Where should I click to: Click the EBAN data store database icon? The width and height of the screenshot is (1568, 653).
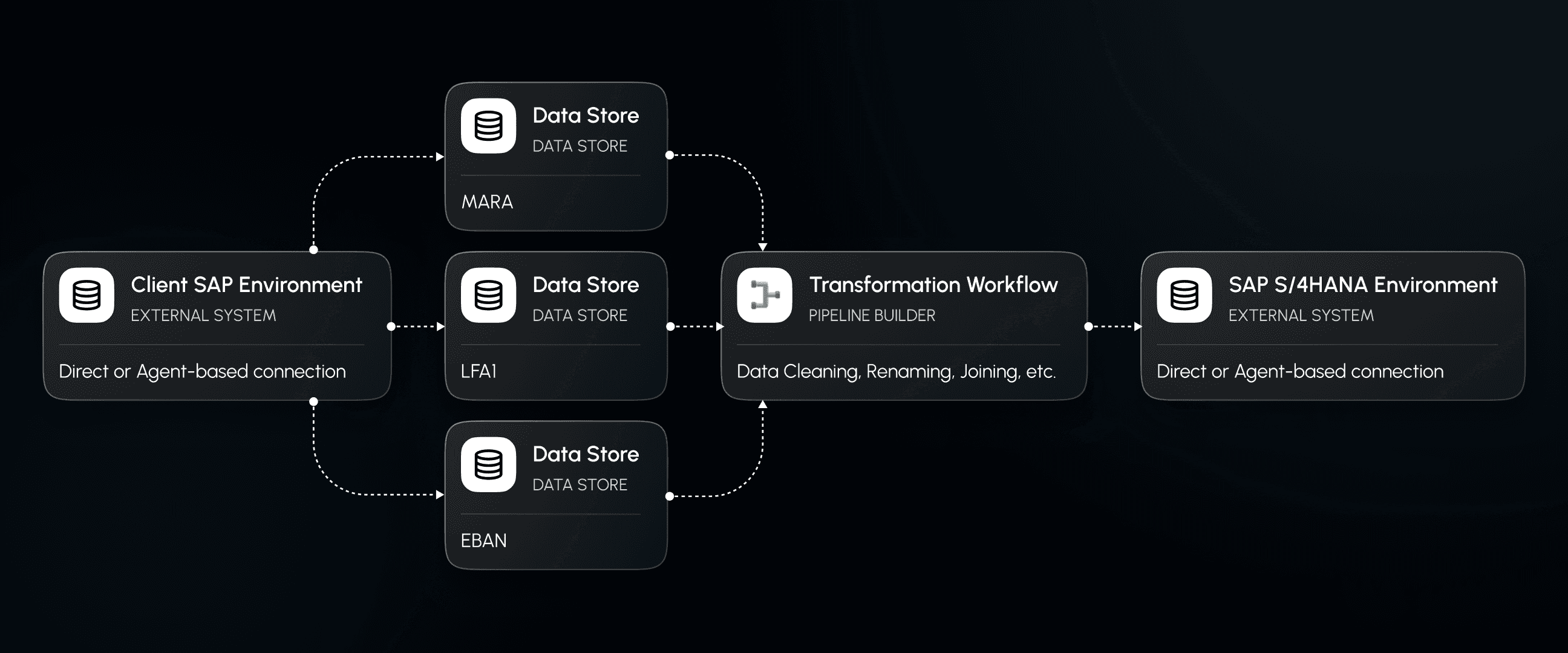pos(488,464)
